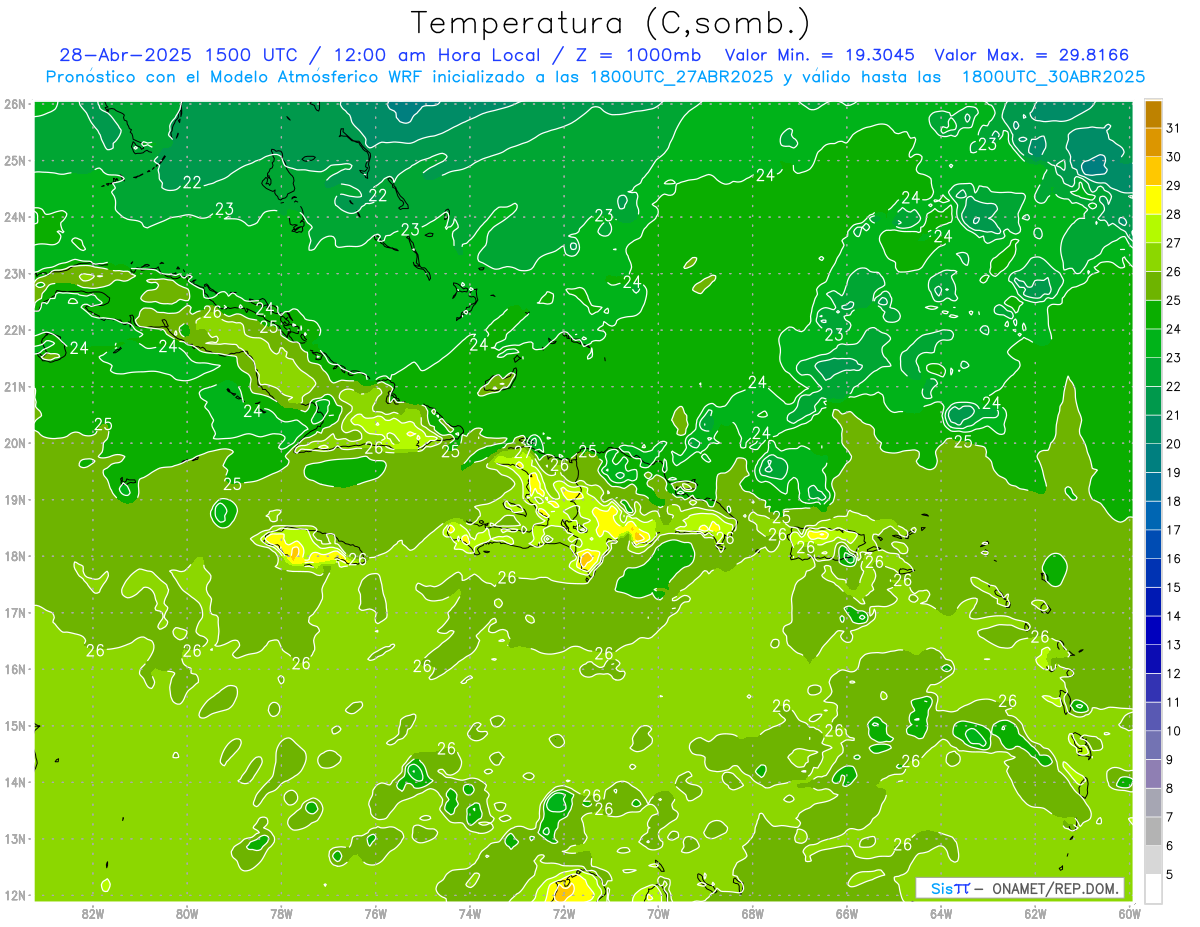Viewport: 1200px width, 927px height.
Task: Click the 20N latitude axis label
Action: pyautogui.click(x=14, y=443)
